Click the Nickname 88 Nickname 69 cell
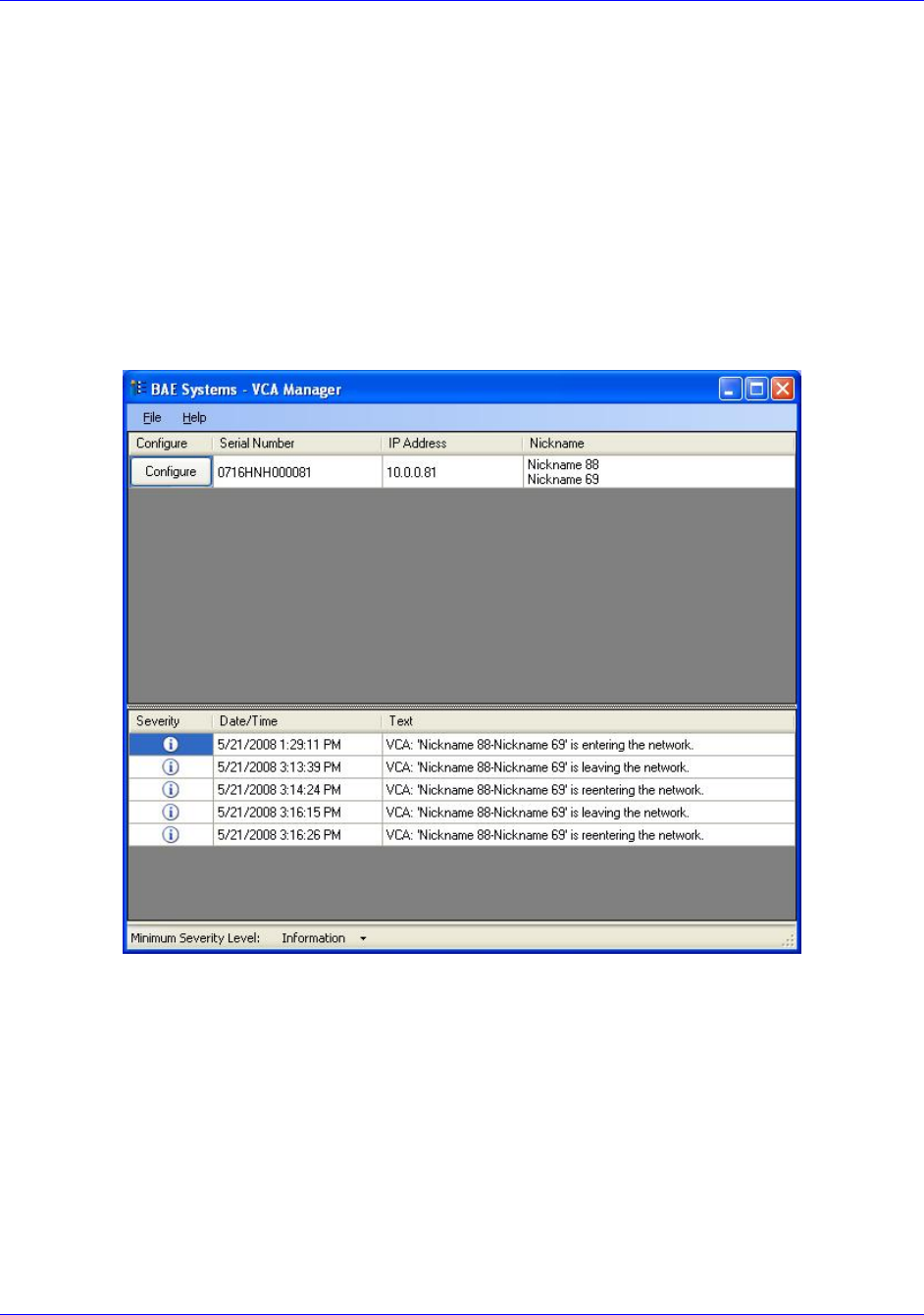 pos(659,472)
